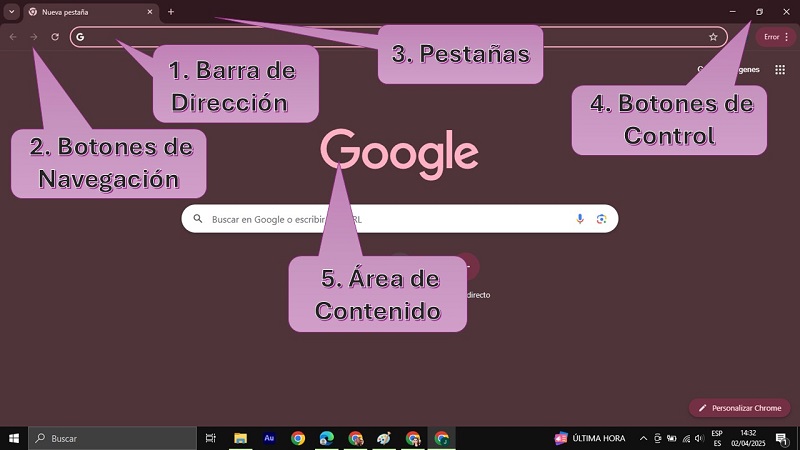Open Paint from the taskbar
The width and height of the screenshot is (800, 450).
click(384, 438)
